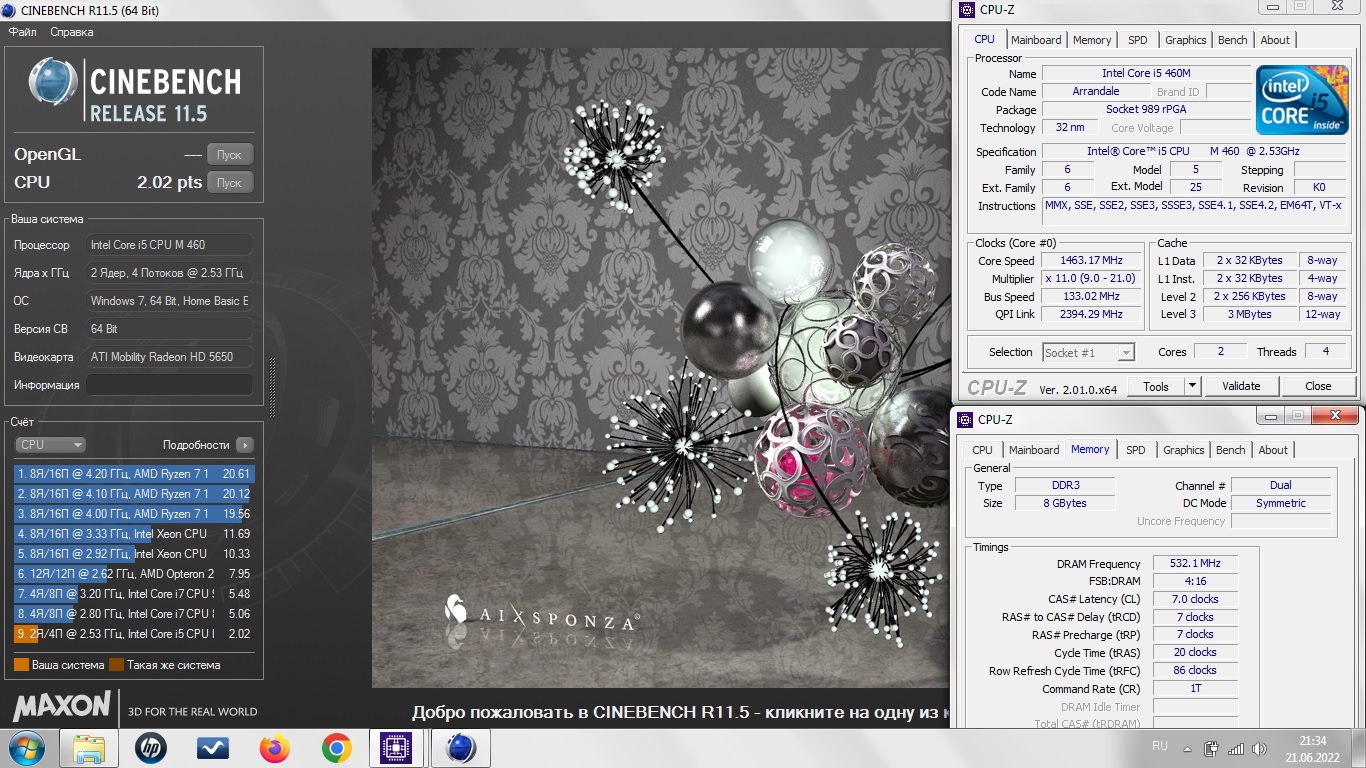The width and height of the screenshot is (1366, 768).
Task: Open Bench tab in lower CPU-Z
Action: click(x=1231, y=450)
